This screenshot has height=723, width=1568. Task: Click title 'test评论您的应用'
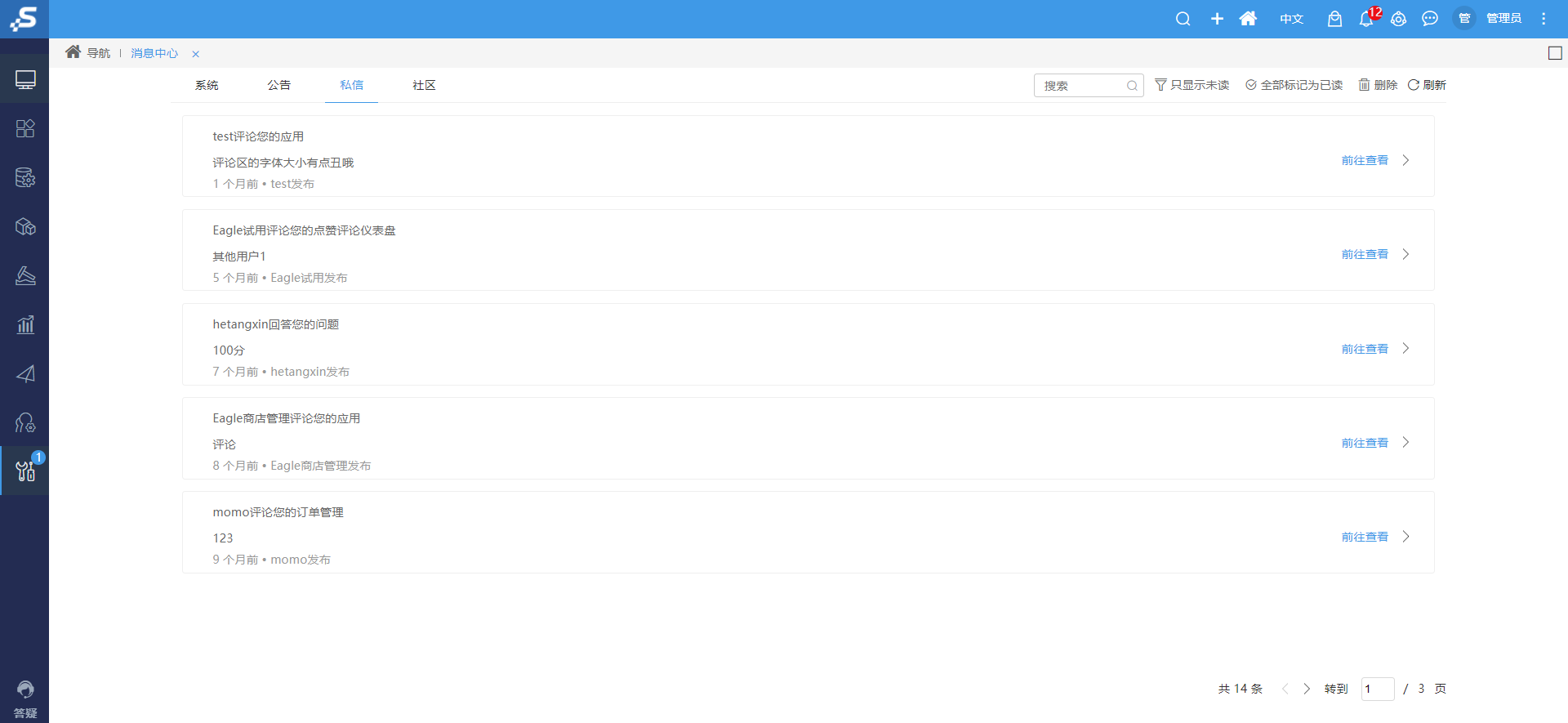pyautogui.click(x=258, y=136)
